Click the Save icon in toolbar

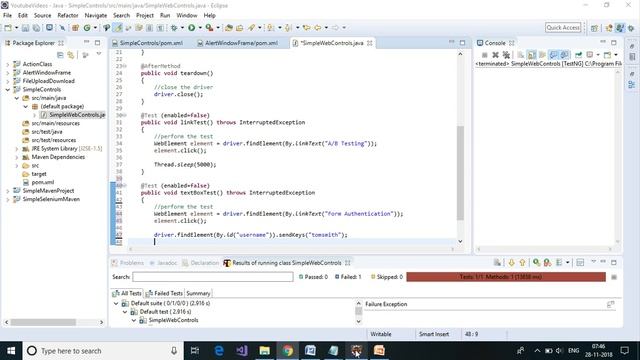tap(25, 28)
